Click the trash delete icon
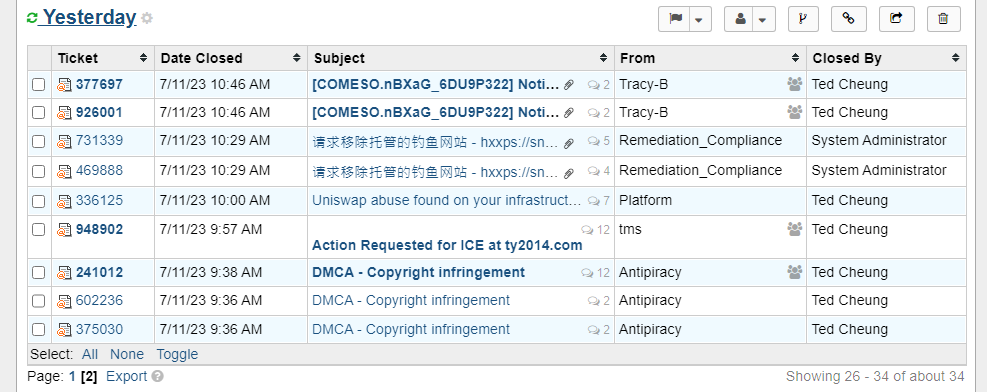Image resolution: width=987 pixels, height=392 pixels. click(944, 19)
